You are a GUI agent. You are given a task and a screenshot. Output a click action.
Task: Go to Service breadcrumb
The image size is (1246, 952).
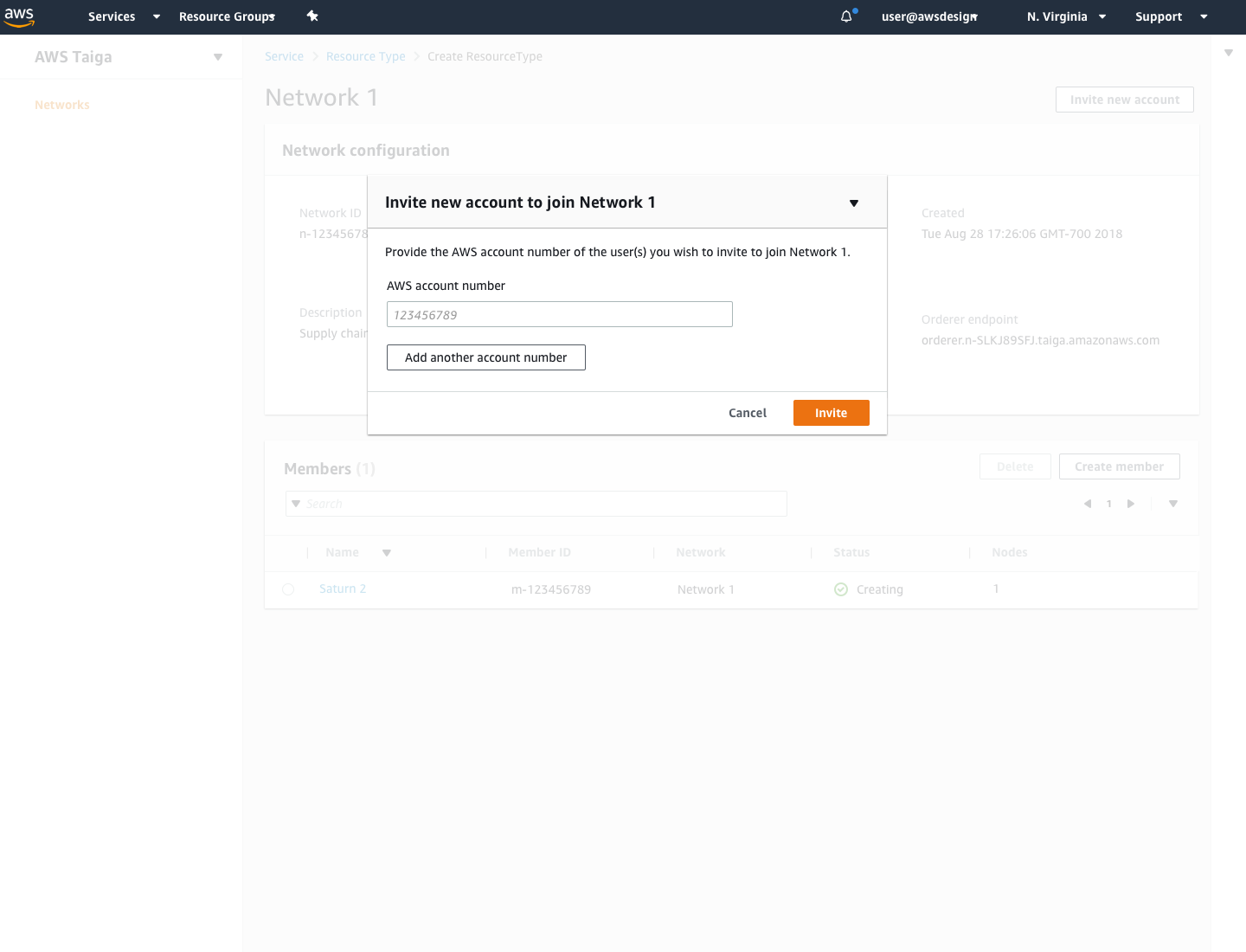(284, 56)
